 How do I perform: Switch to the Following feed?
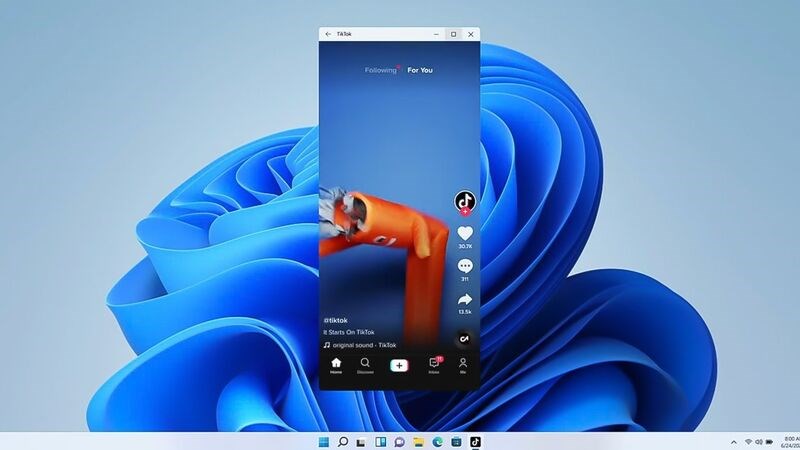coord(380,70)
